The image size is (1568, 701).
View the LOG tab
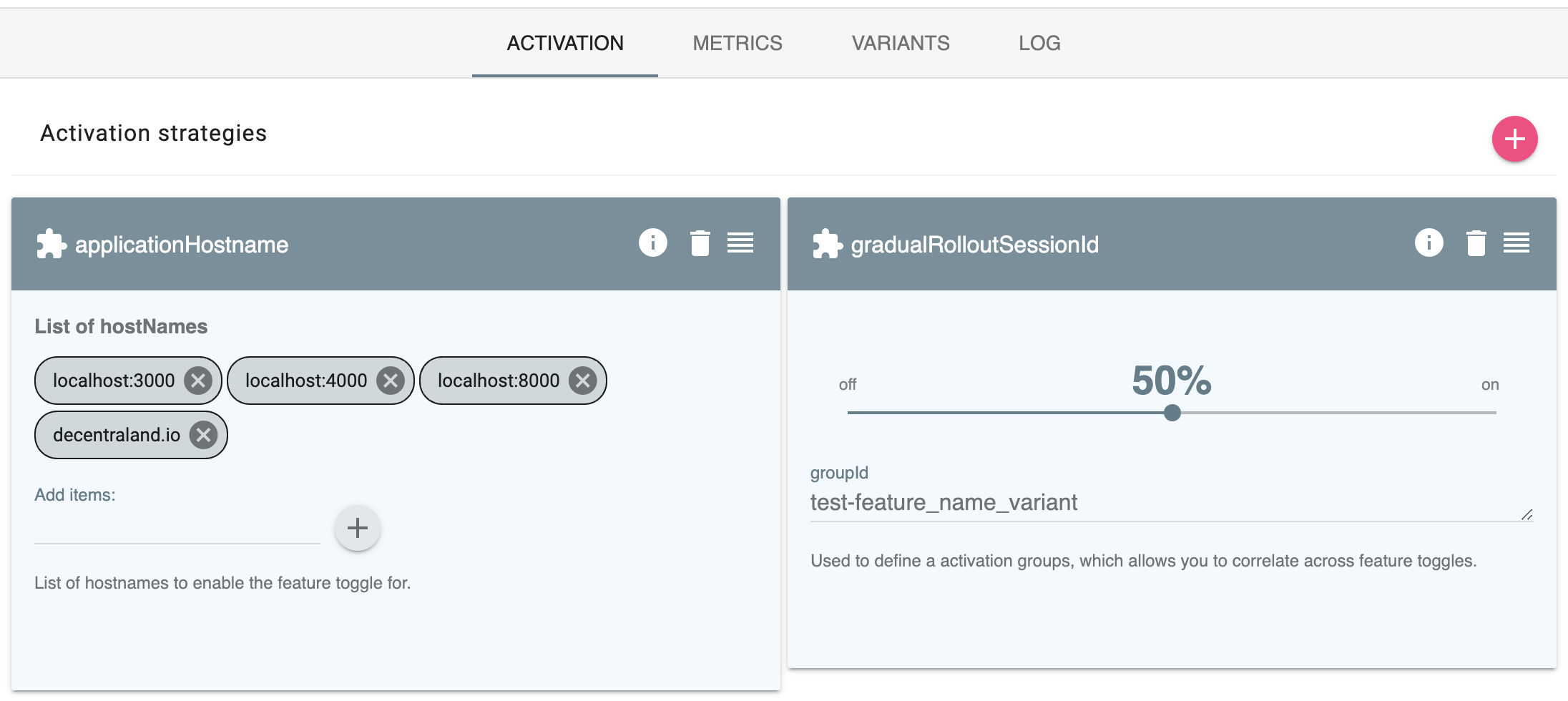(1039, 43)
